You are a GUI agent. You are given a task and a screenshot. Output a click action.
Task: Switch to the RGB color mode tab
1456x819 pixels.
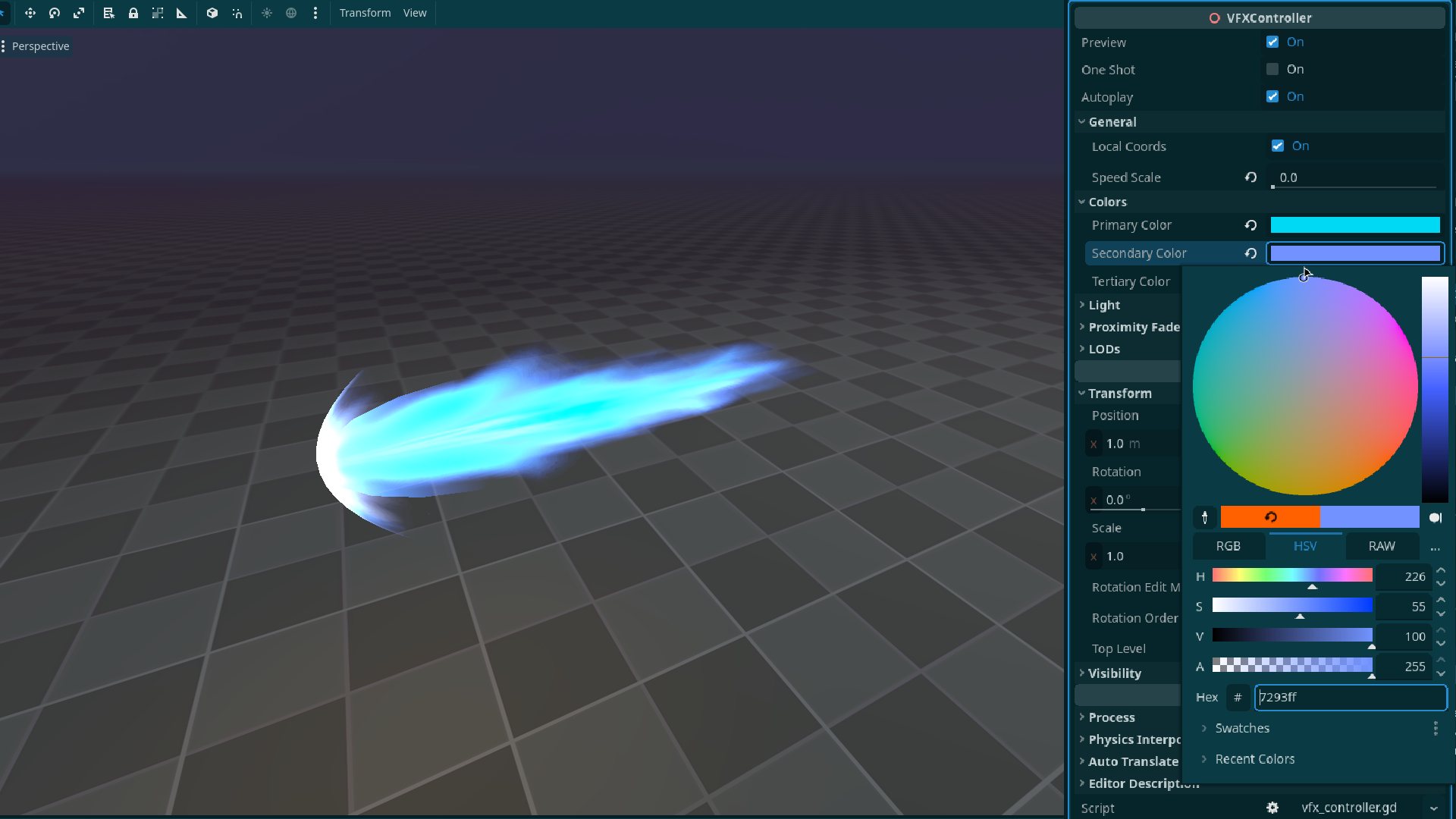tap(1228, 546)
